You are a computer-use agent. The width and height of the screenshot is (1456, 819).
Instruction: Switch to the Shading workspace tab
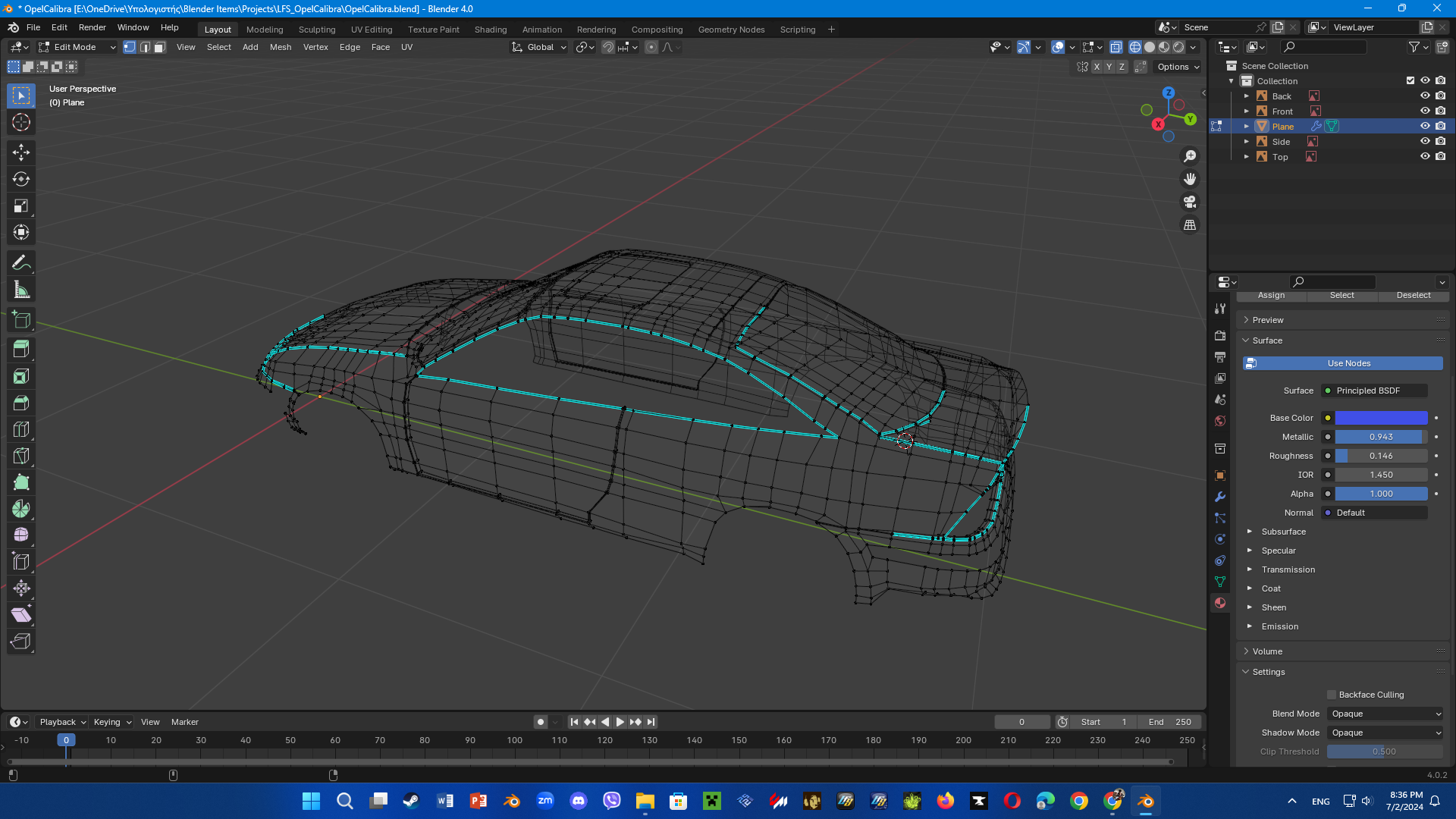490,30
